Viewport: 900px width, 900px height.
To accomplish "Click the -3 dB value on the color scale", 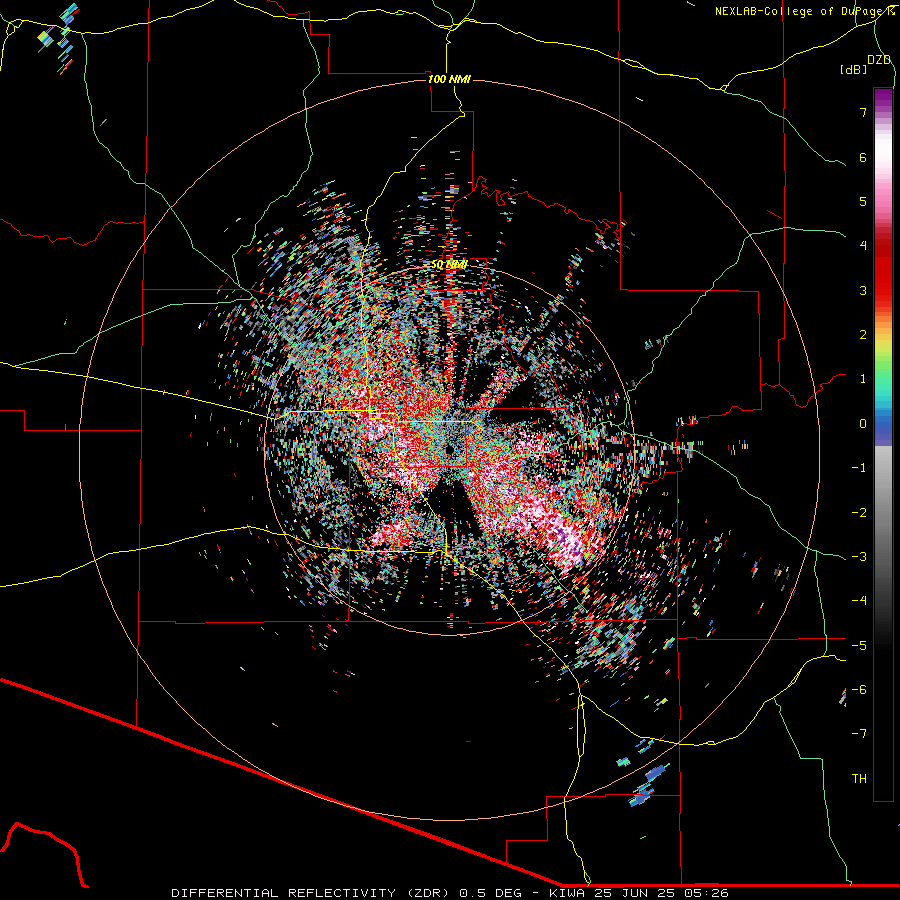I will click(x=859, y=557).
